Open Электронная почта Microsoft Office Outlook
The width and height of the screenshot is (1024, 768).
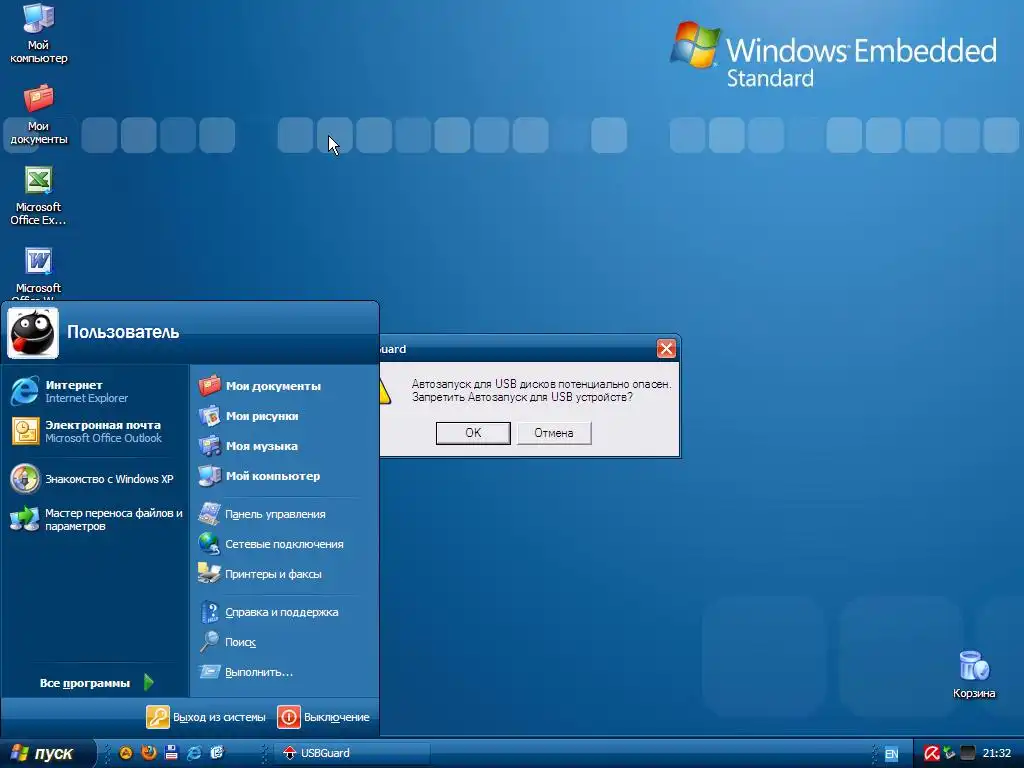pos(95,431)
